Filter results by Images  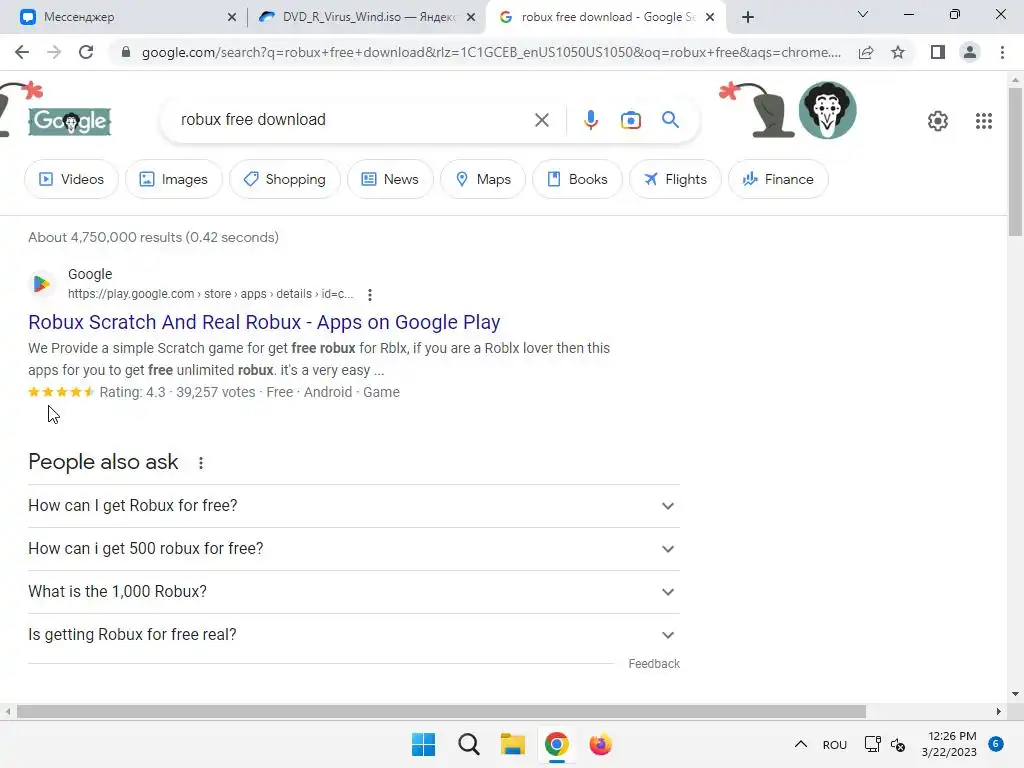click(174, 179)
